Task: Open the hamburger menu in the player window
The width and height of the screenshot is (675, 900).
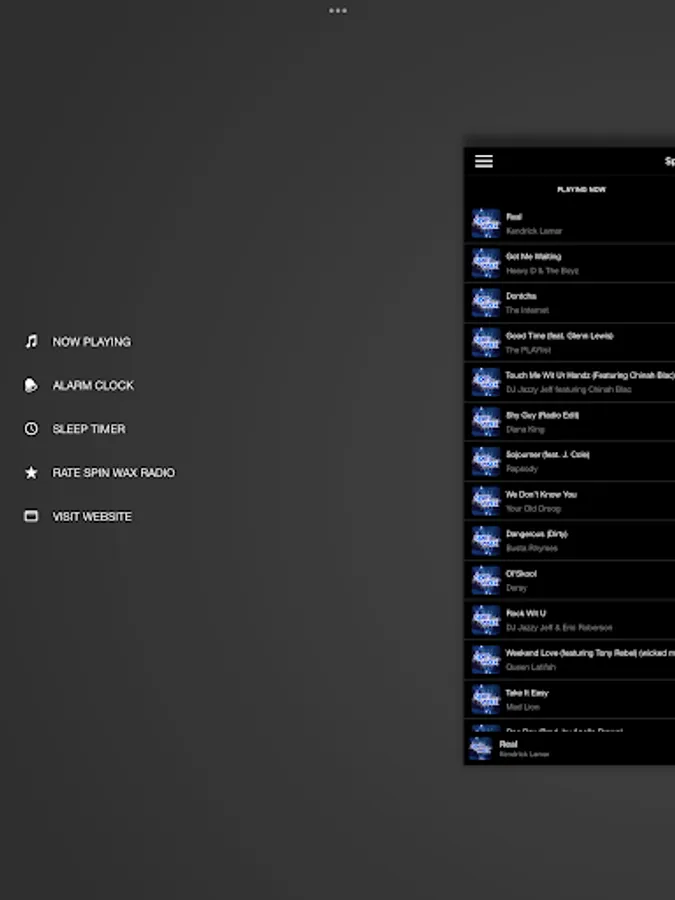Action: [x=484, y=161]
